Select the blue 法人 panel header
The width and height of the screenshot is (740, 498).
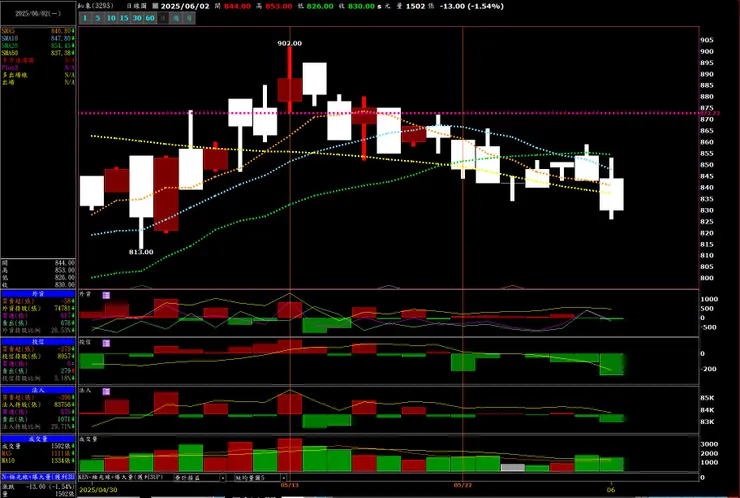[x=38, y=390]
